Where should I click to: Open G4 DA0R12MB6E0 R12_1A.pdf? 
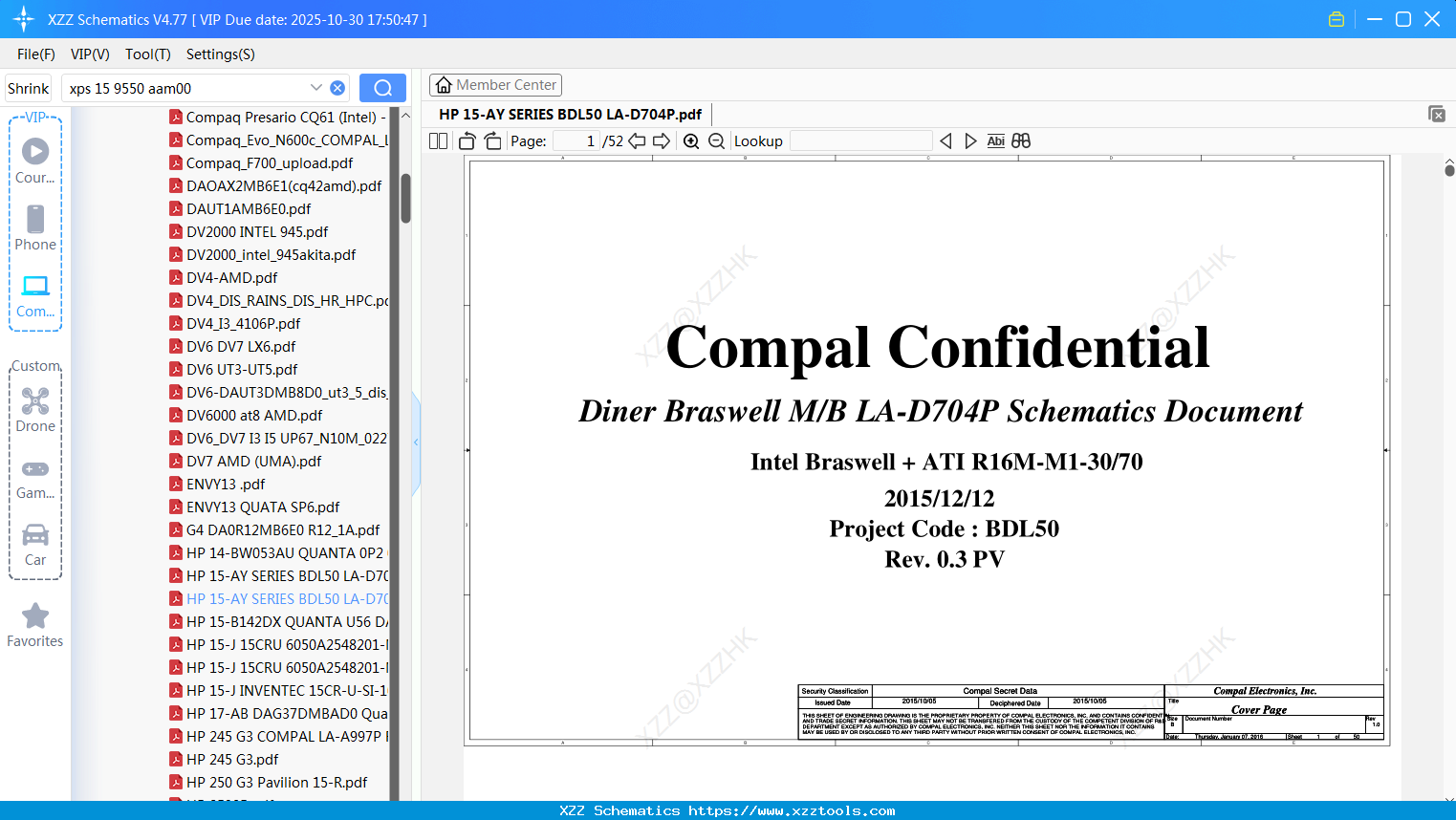point(274,529)
